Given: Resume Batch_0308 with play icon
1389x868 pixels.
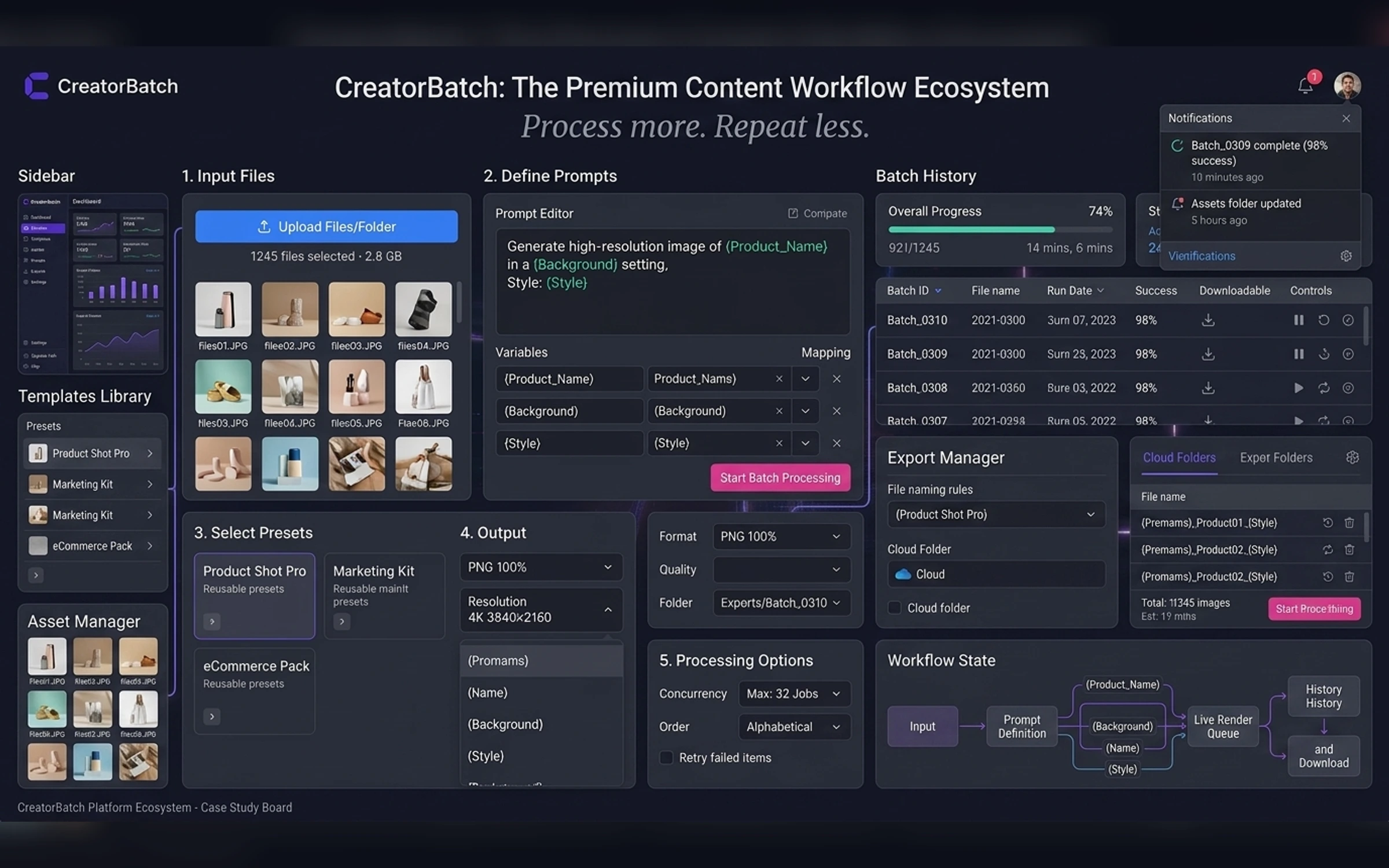Looking at the screenshot, I should 1299,388.
